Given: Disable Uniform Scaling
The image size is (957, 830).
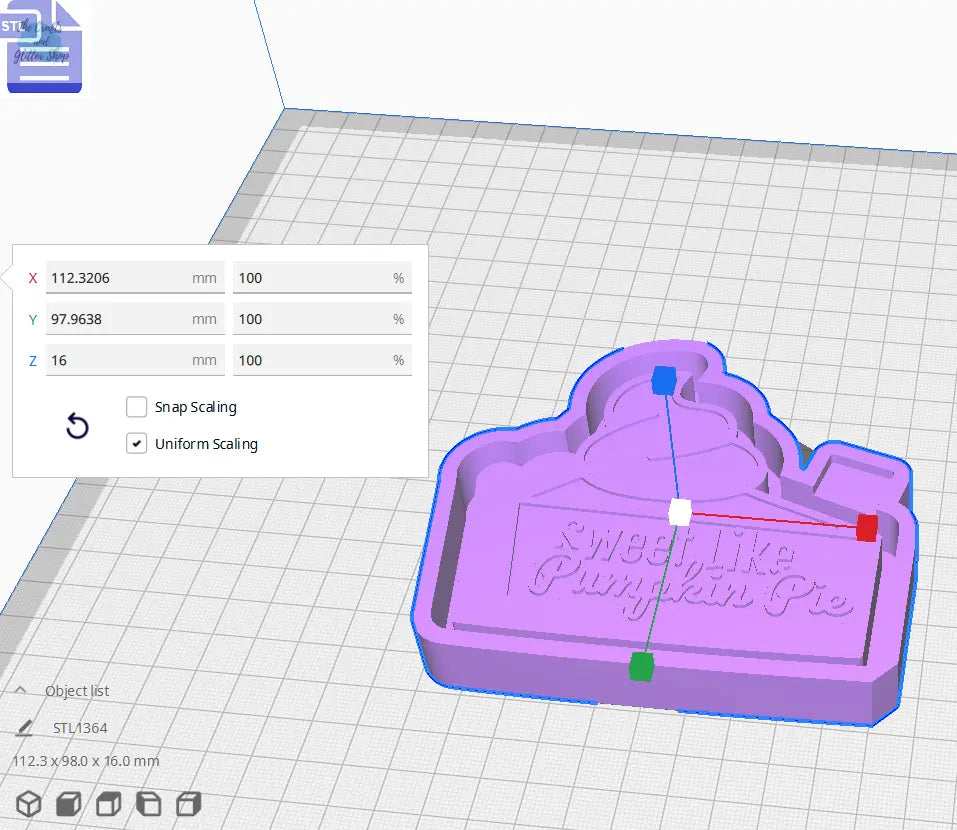Looking at the screenshot, I should (x=136, y=443).
